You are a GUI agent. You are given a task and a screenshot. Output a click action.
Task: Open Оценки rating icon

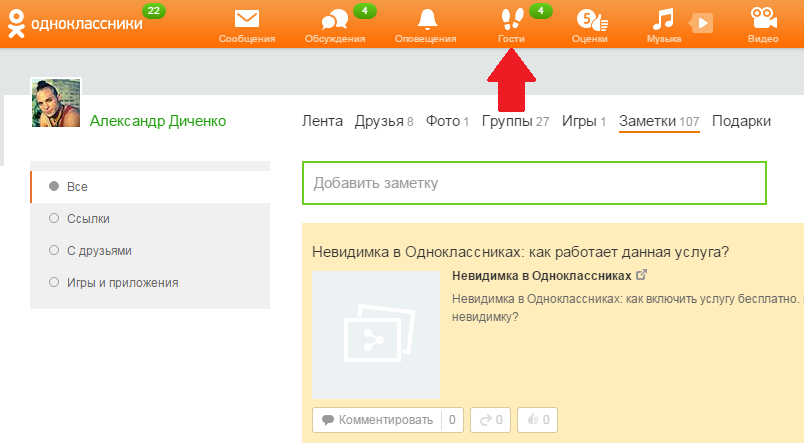tap(591, 21)
